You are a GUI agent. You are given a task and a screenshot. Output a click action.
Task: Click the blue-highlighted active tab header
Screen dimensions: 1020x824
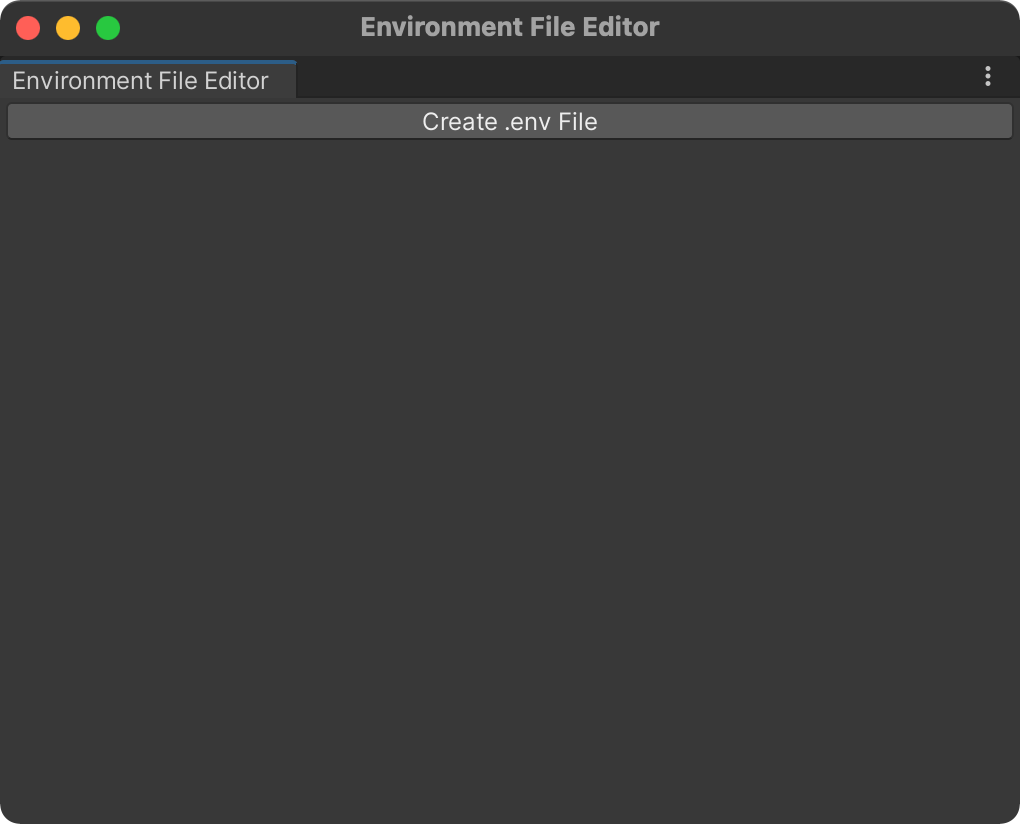pyautogui.click(x=148, y=80)
